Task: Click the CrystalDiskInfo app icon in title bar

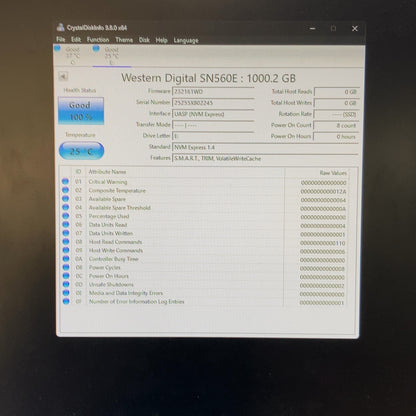Action: [x=60, y=27]
